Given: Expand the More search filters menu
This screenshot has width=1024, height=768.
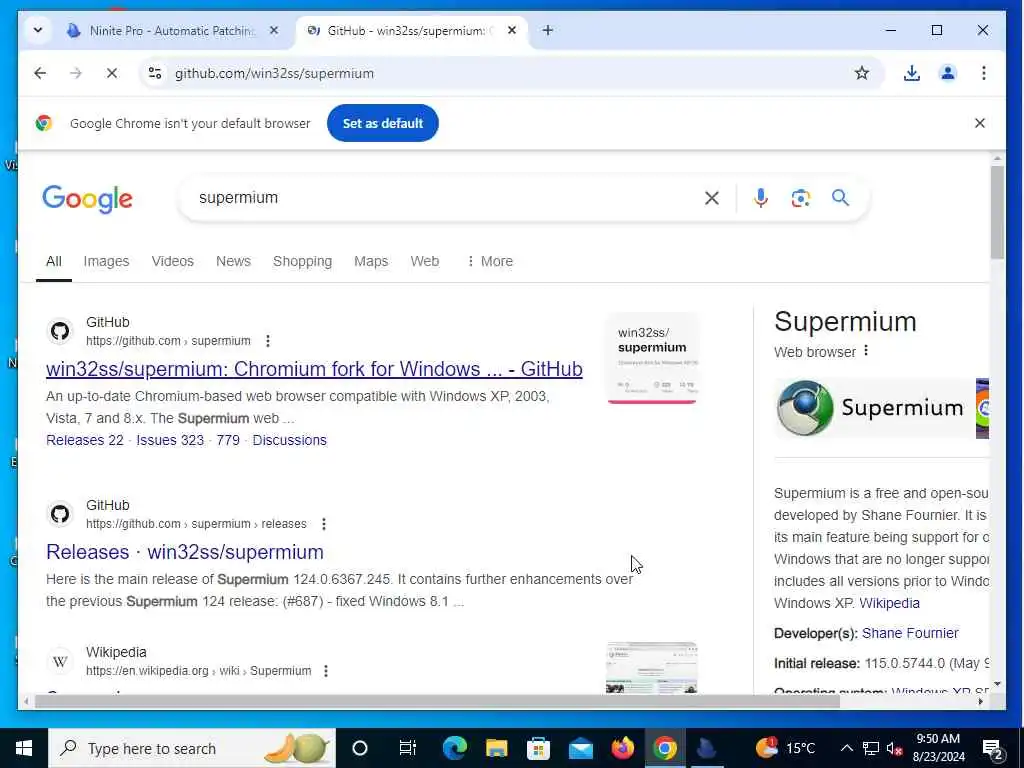Looking at the screenshot, I should click(490, 261).
